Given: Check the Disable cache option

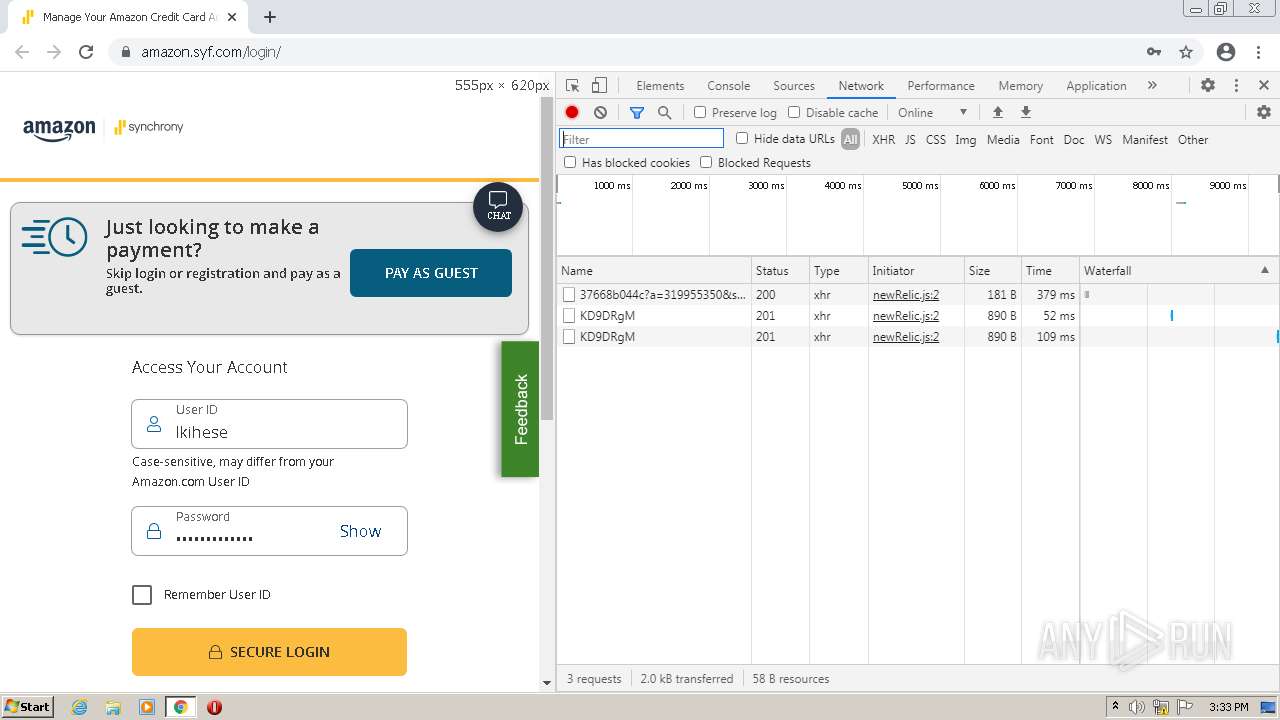Looking at the screenshot, I should pyautogui.click(x=794, y=113).
